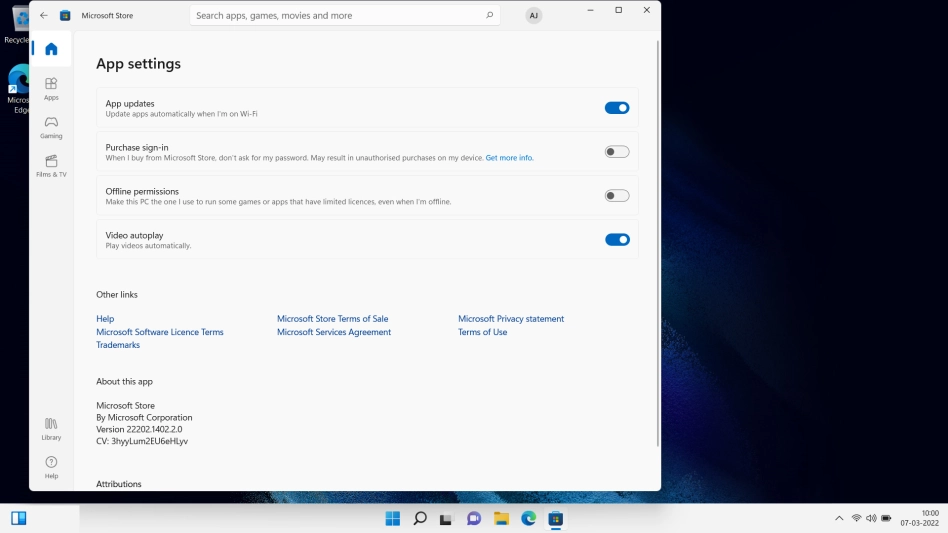The width and height of the screenshot is (948, 533).
Task: Open the Get more info link
Action: tap(509, 158)
